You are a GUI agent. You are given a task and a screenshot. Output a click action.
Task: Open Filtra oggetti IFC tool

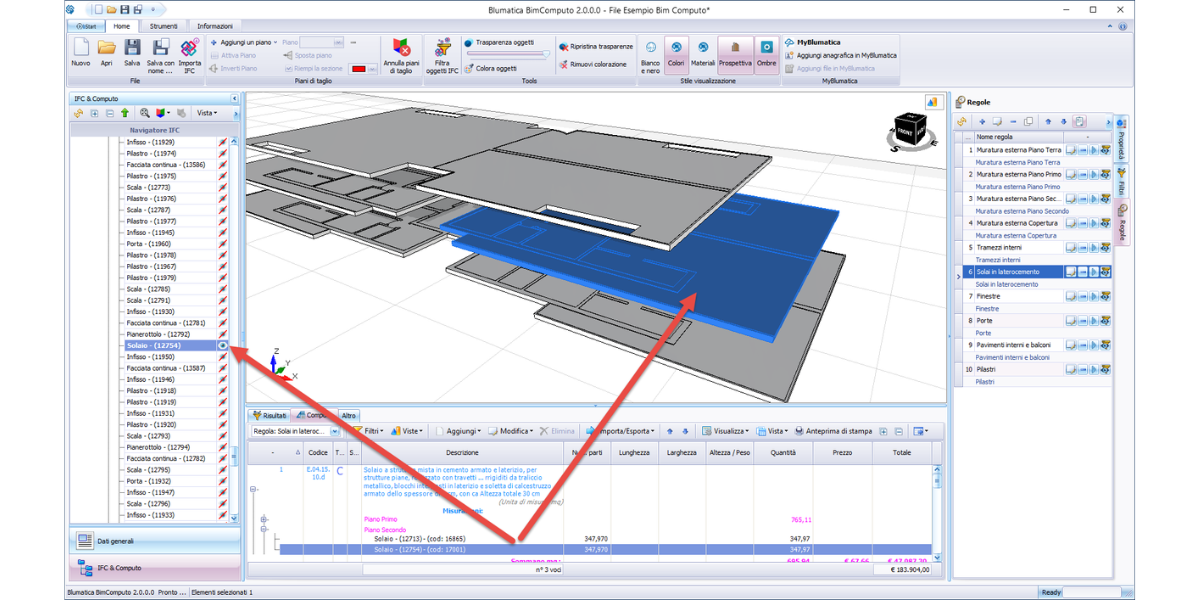click(x=441, y=48)
